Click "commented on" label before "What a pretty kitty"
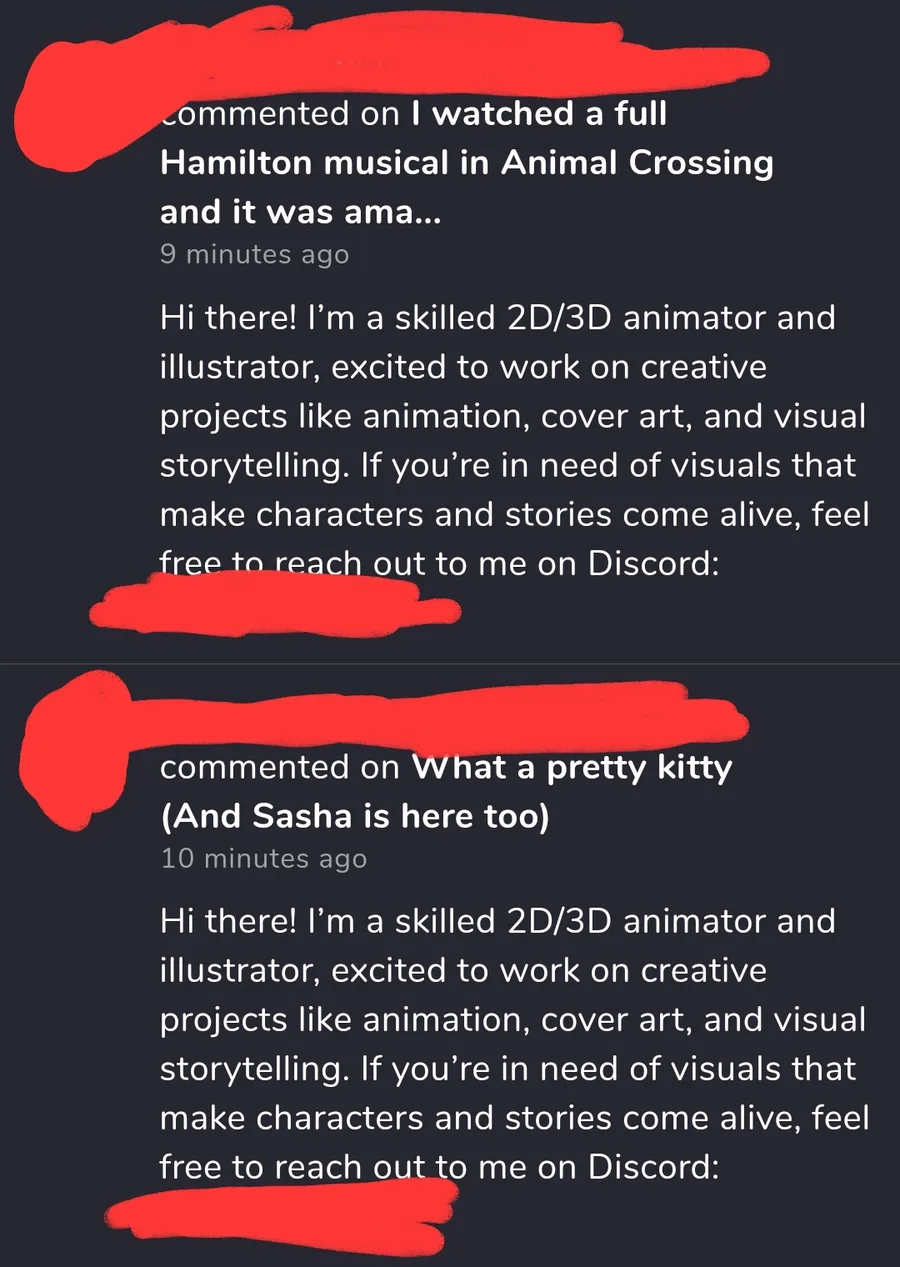The width and height of the screenshot is (900, 1267). pos(280,768)
